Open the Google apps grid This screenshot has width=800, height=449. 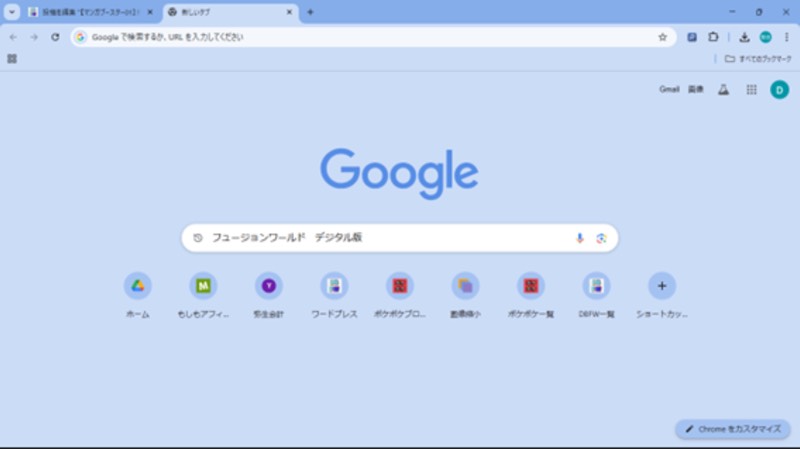[x=752, y=90]
